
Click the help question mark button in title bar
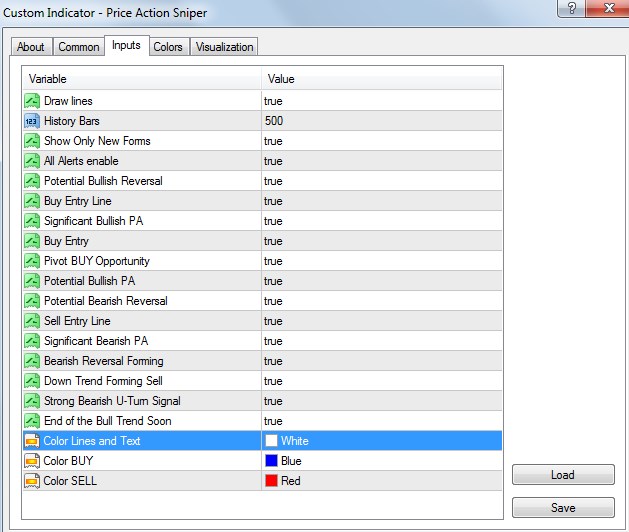point(571,8)
